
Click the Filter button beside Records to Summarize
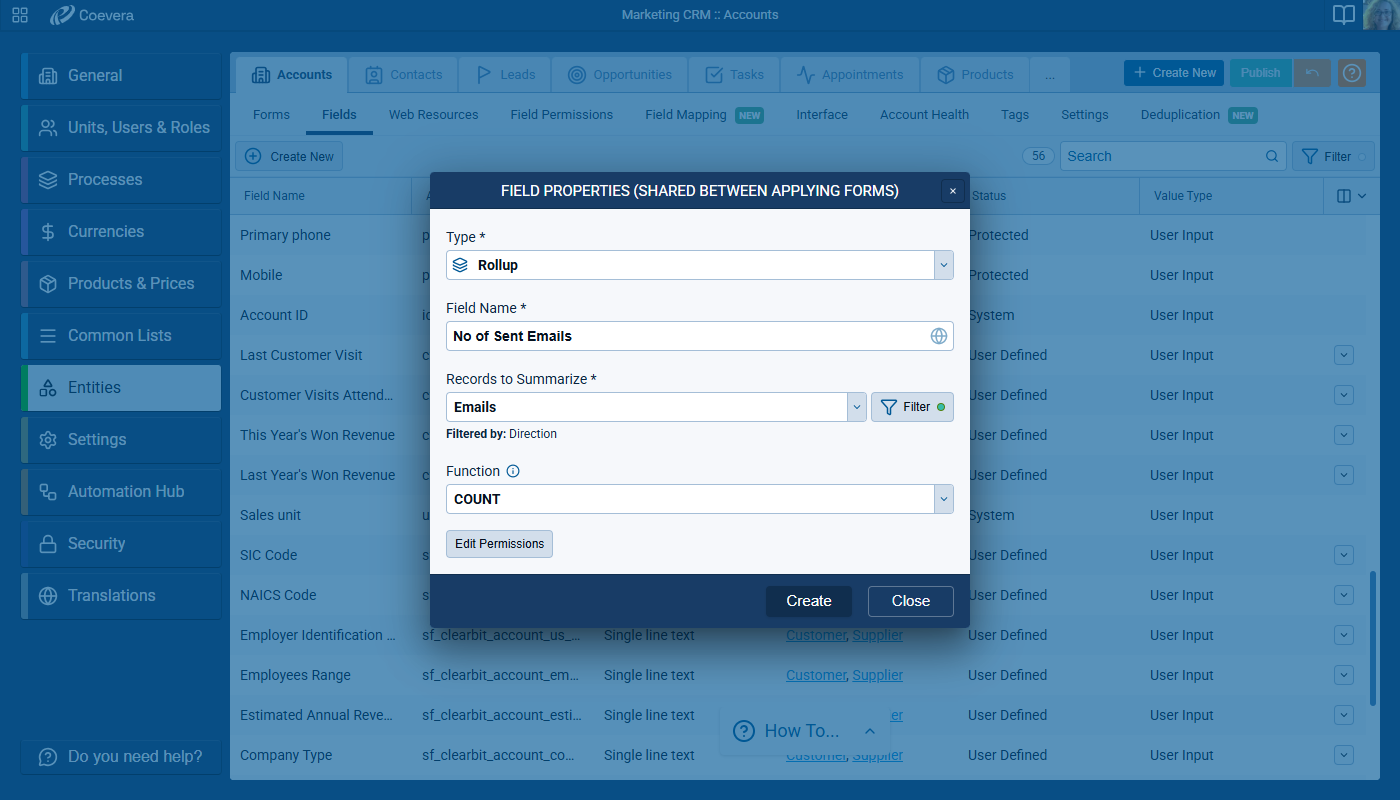911,407
